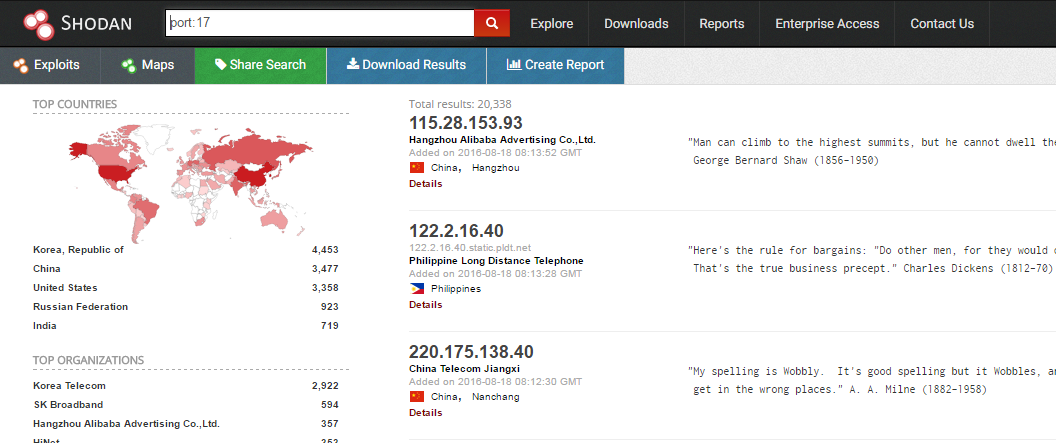Open Contact Us page

click(942, 24)
